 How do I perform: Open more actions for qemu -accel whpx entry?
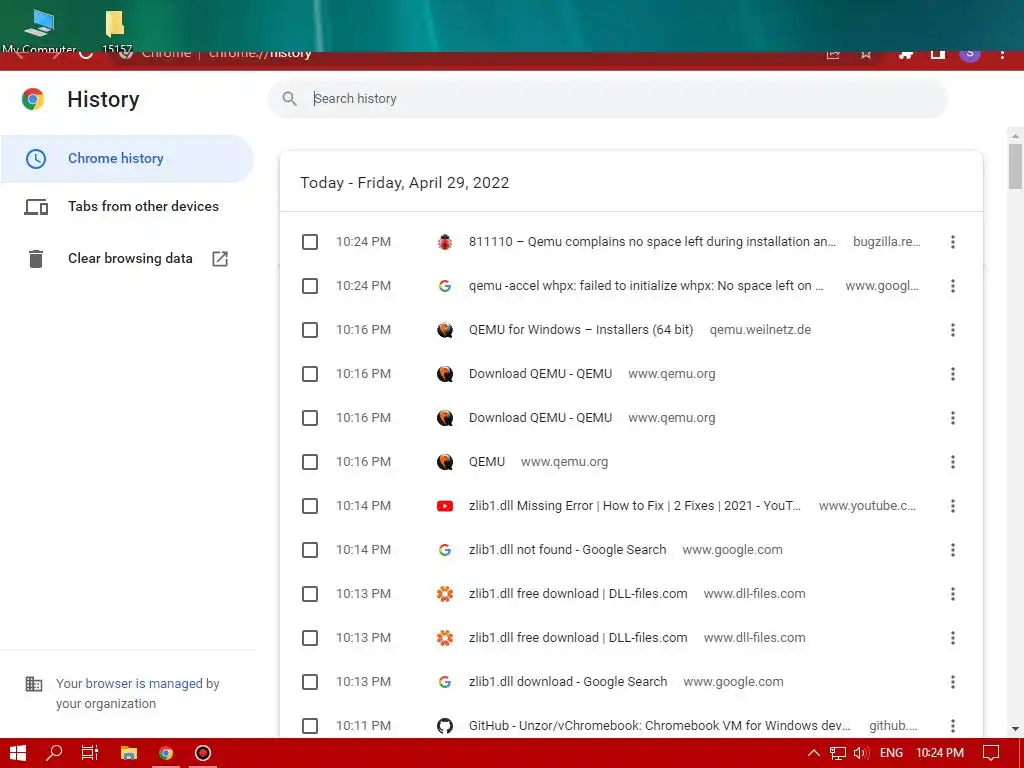[953, 286]
